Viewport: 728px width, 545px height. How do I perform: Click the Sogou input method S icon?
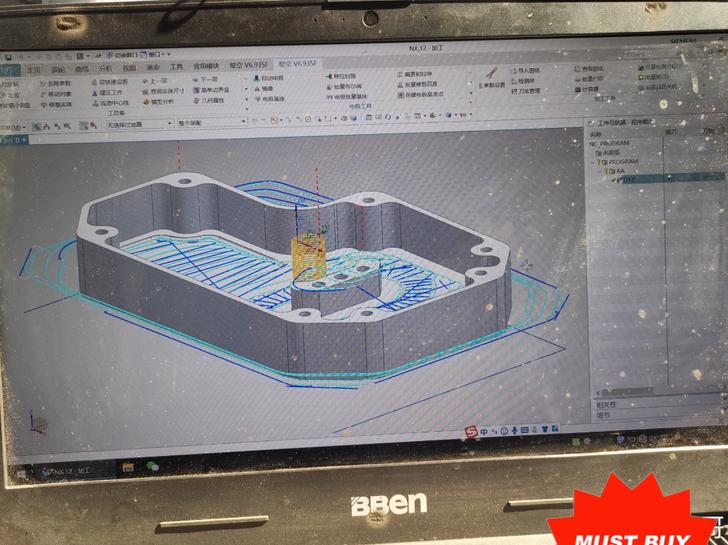(471, 431)
